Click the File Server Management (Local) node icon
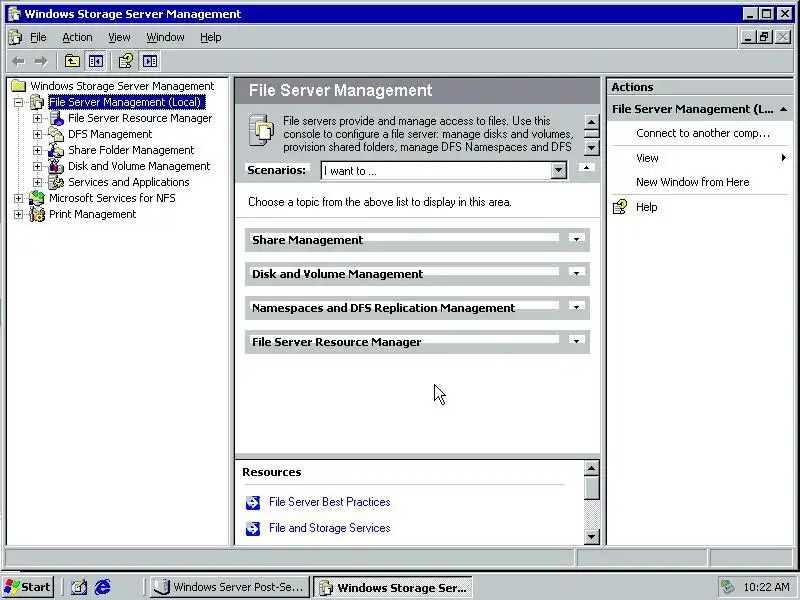Viewport: 800px width, 600px height. tap(37, 102)
